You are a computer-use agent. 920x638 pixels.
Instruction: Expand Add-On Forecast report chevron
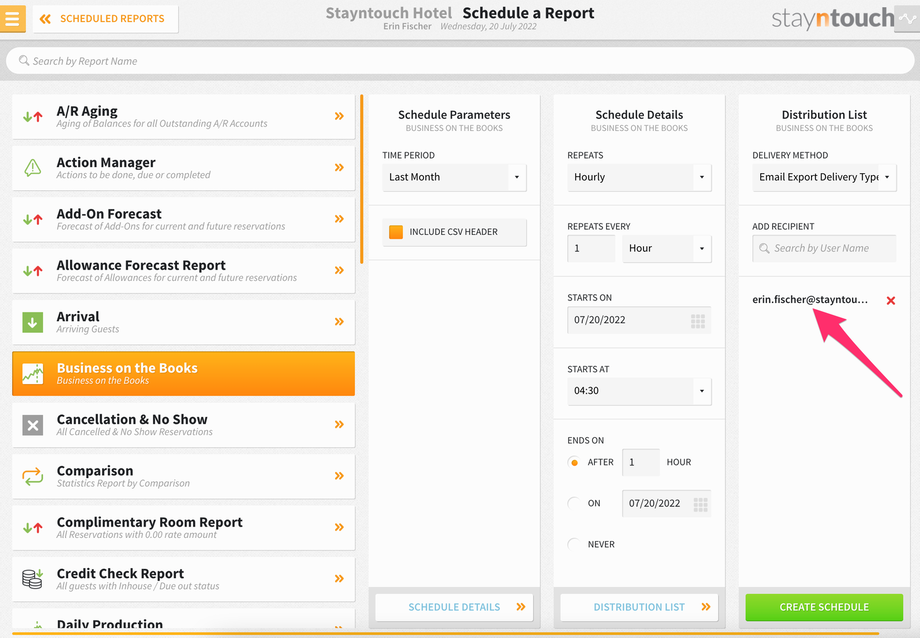coord(339,219)
